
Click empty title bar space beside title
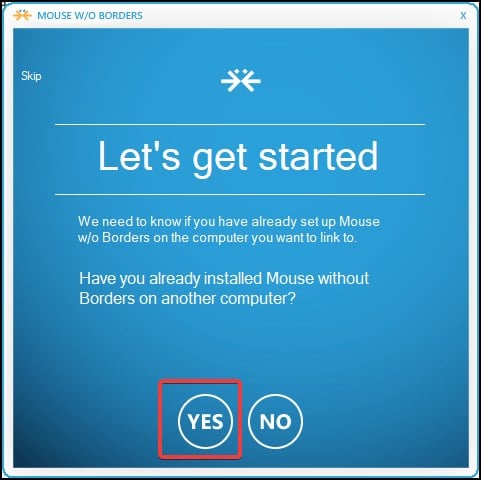(x=300, y=15)
